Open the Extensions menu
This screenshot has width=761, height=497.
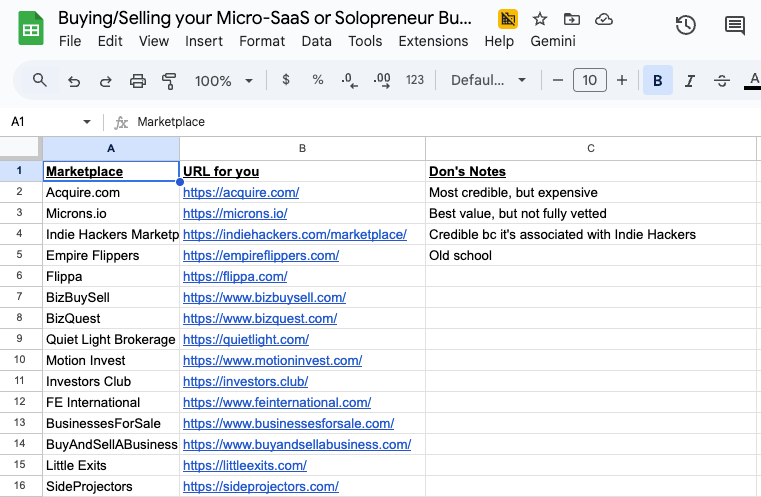pos(433,41)
